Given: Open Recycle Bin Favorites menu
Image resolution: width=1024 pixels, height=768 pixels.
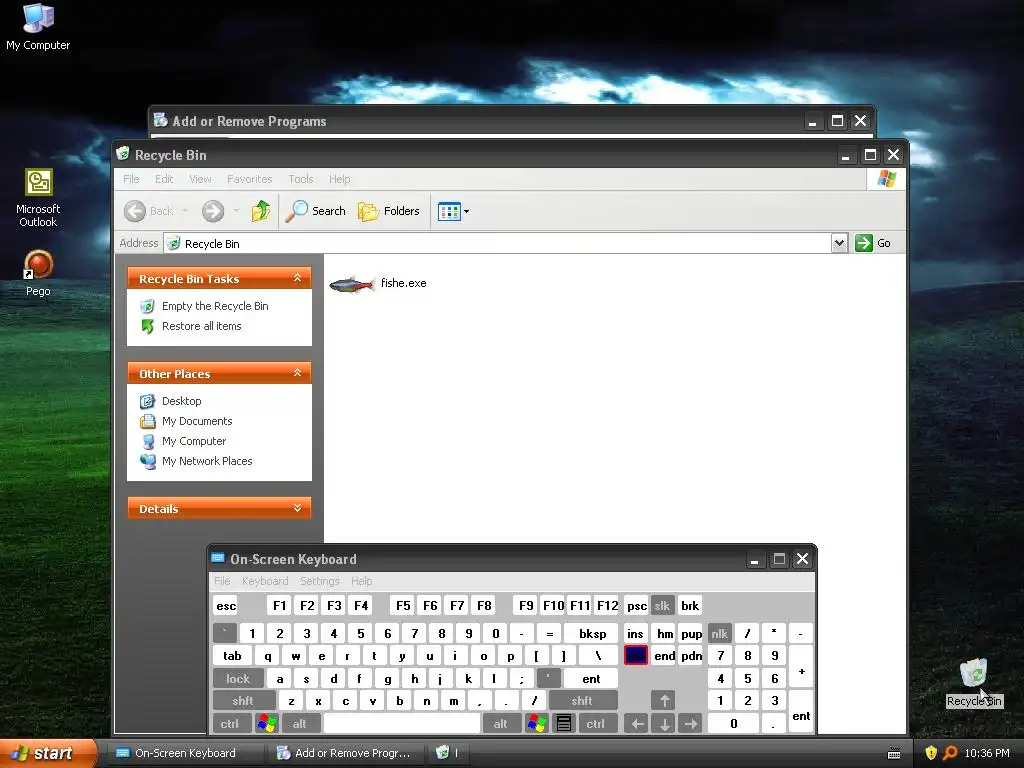Looking at the screenshot, I should pyautogui.click(x=249, y=179).
